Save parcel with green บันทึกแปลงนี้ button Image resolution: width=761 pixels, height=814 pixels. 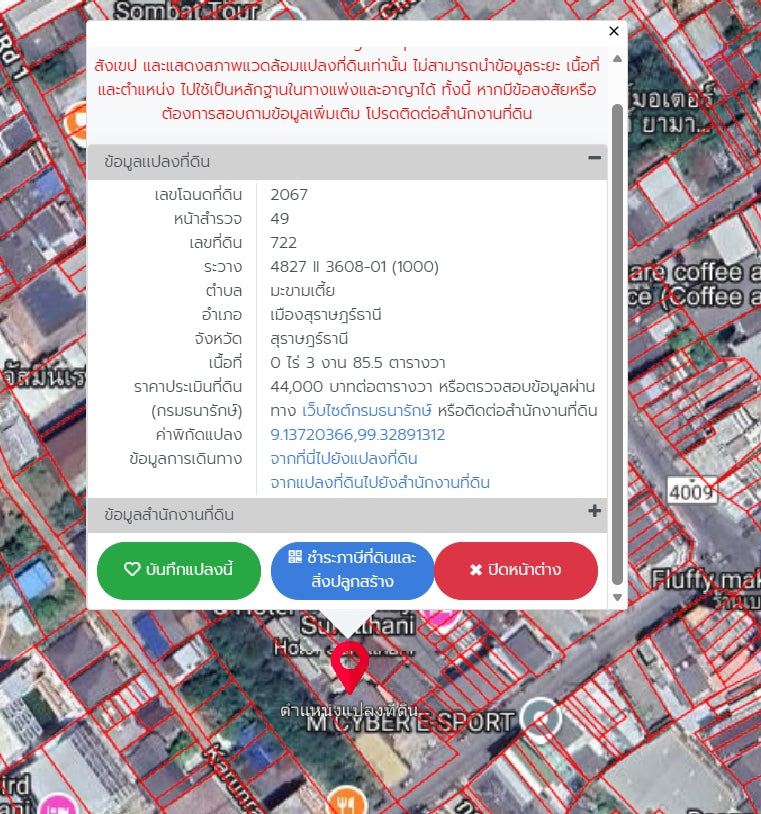click(x=178, y=570)
